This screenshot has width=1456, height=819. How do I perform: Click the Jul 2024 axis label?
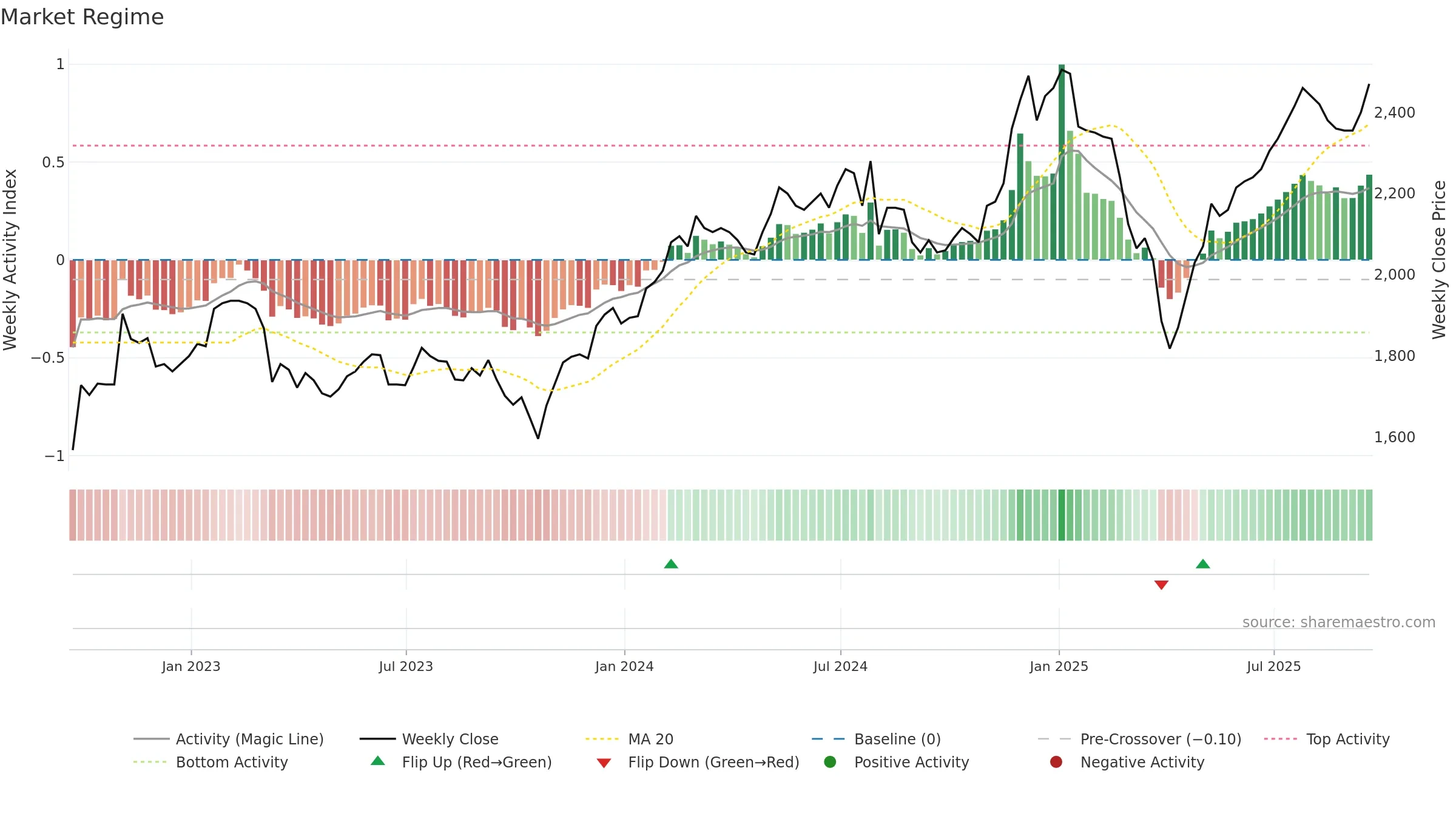[840, 667]
